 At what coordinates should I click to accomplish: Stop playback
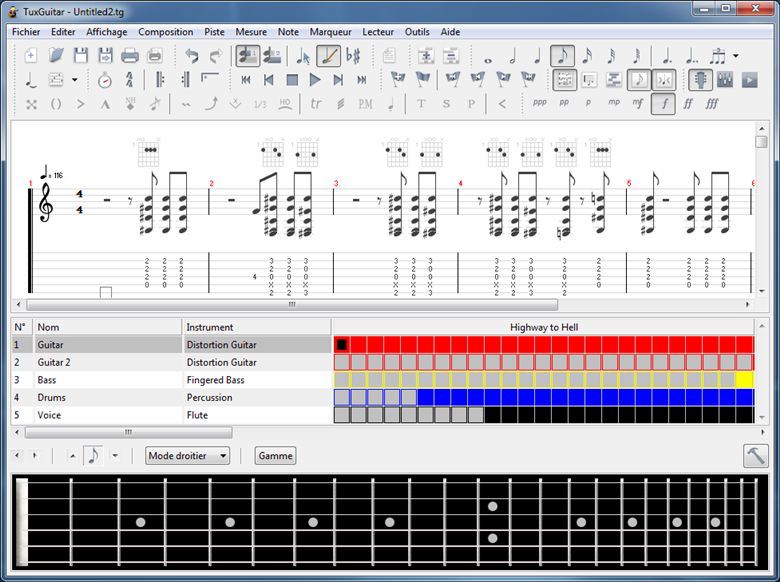[x=292, y=80]
